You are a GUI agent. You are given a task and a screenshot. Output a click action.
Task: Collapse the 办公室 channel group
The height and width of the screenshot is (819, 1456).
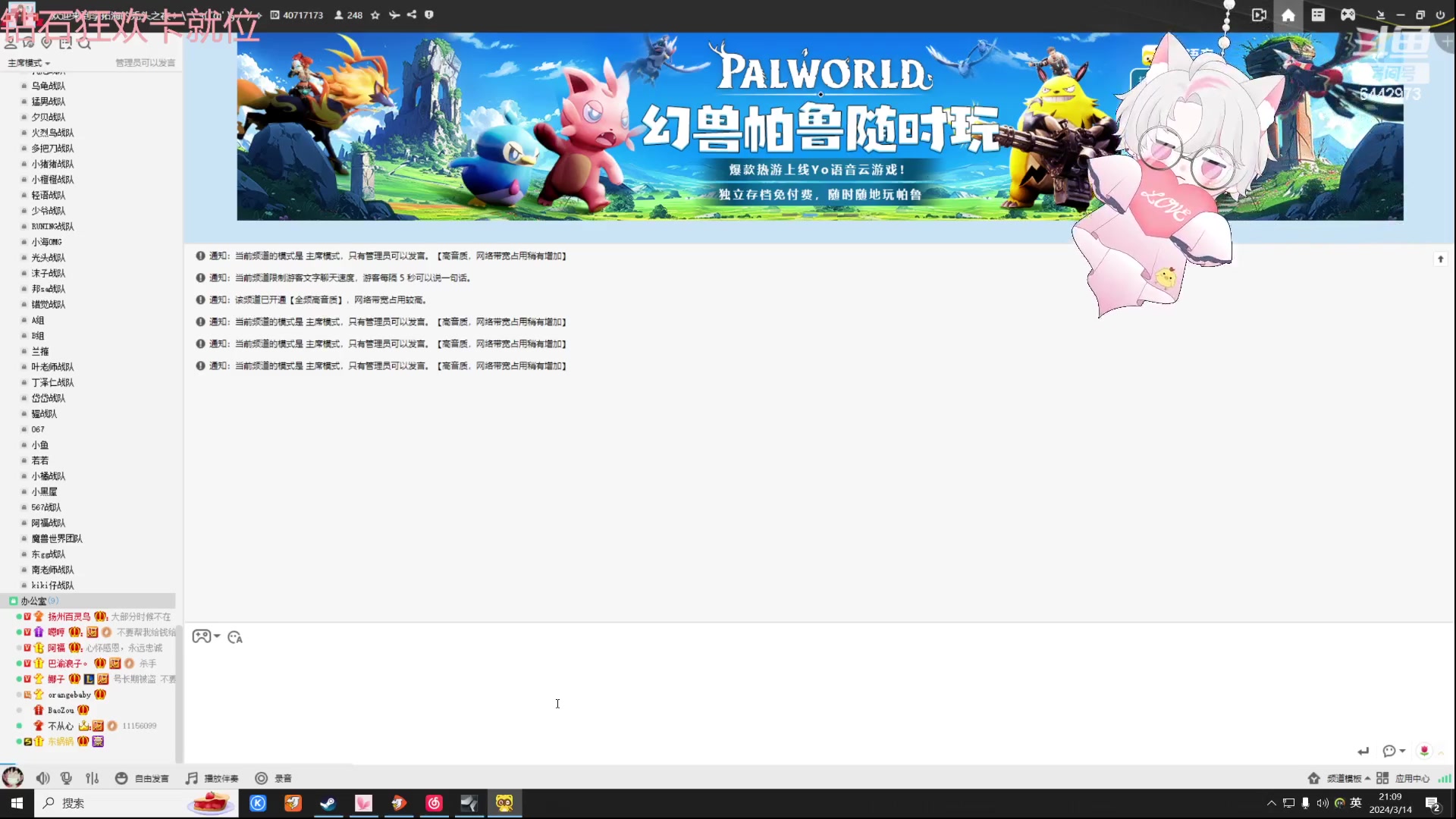pyautogui.click(x=13, y=601)
